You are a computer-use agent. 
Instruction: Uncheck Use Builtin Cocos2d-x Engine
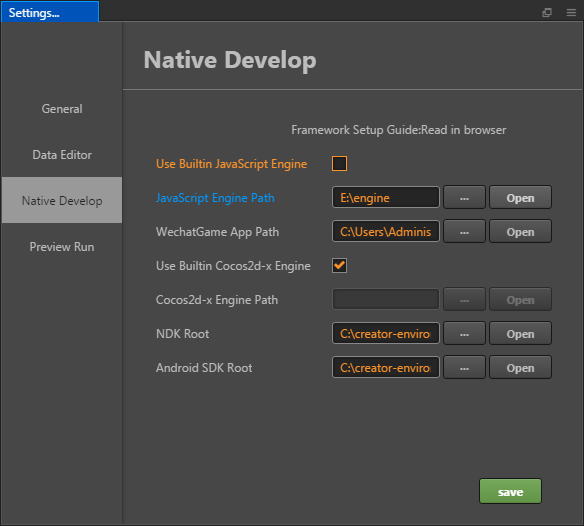pos(339,266)
